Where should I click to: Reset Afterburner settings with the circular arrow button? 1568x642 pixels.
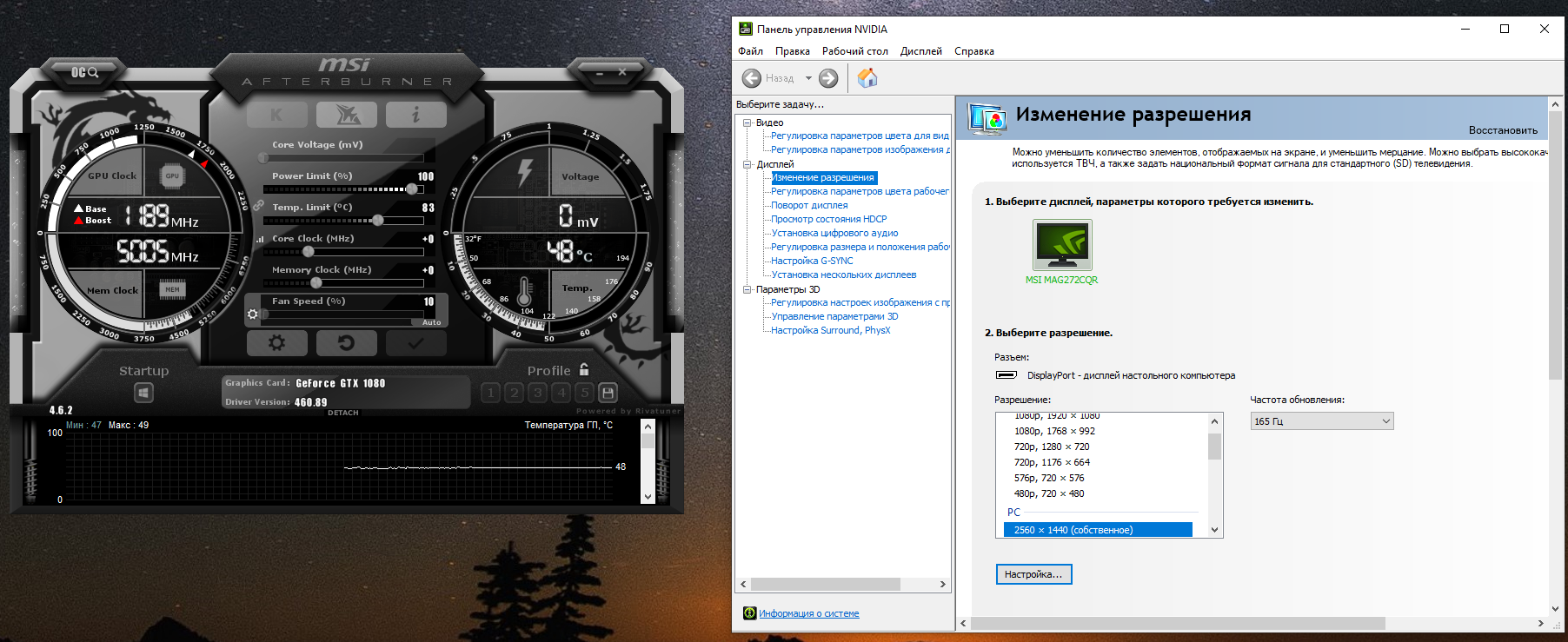346,343
